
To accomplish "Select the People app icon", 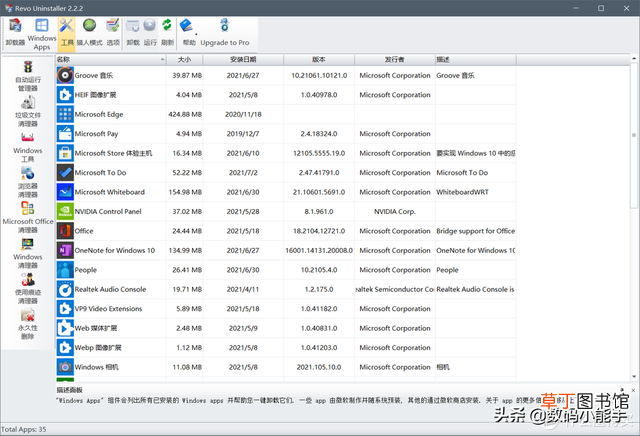I will [65, 270].
